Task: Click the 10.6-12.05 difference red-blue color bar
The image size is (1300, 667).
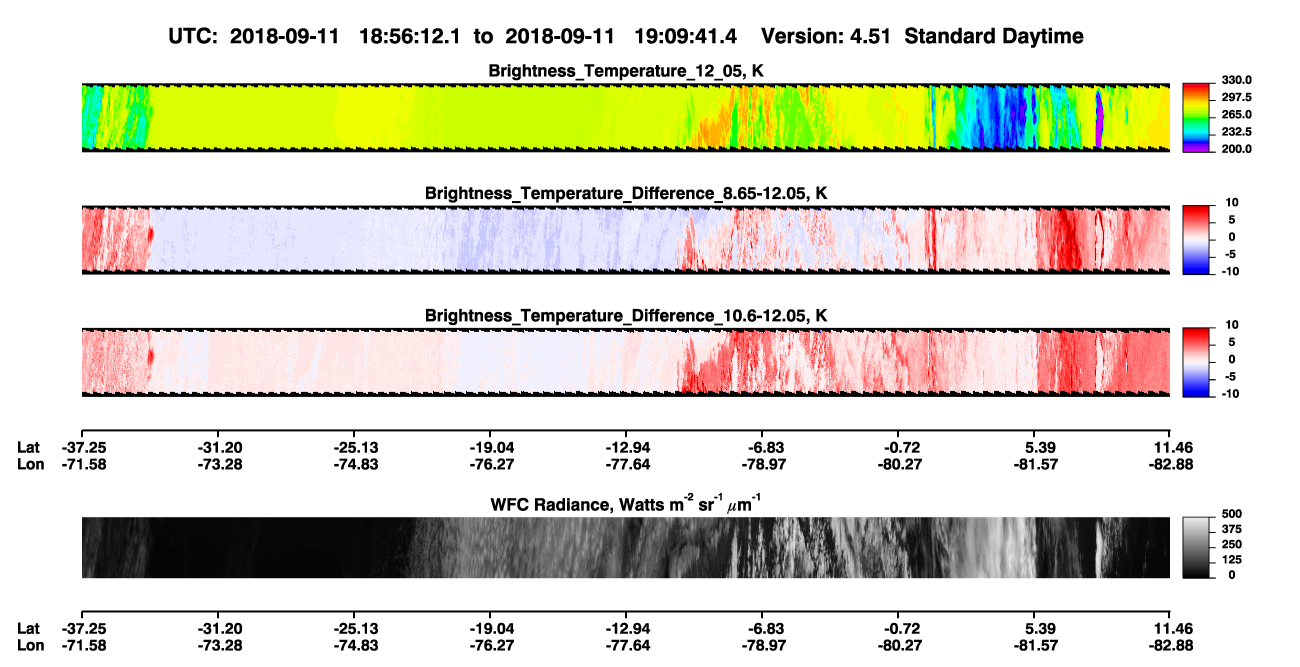Action: click(1197, 360)
